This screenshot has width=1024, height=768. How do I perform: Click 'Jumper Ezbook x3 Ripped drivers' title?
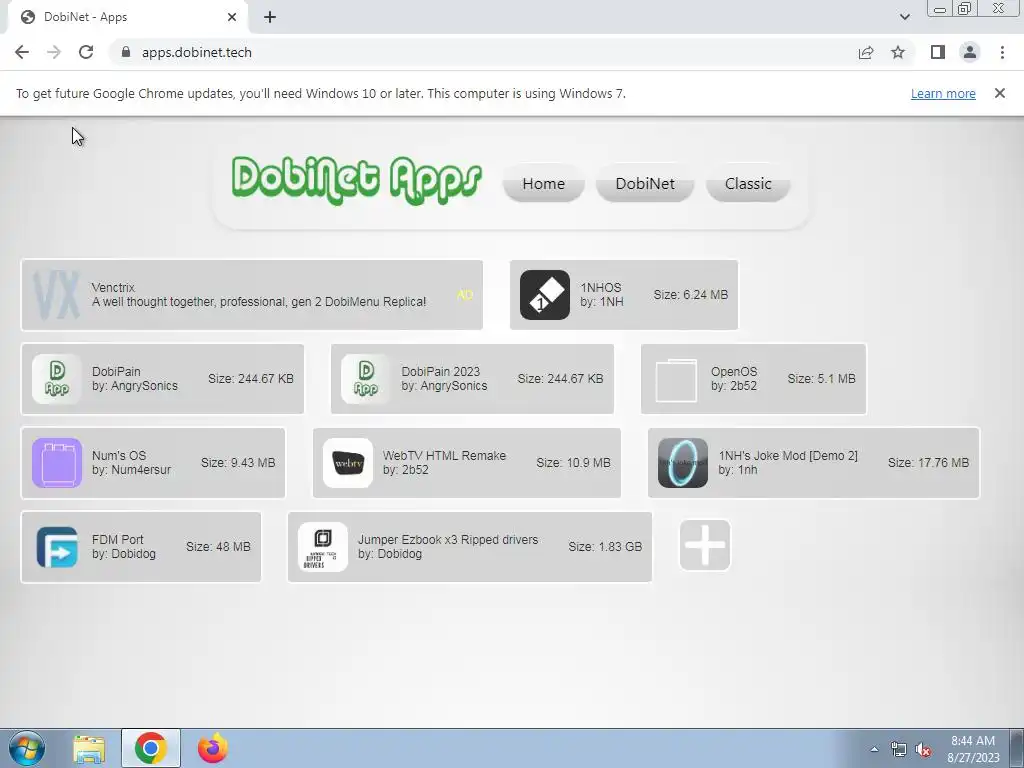(448, 539)
